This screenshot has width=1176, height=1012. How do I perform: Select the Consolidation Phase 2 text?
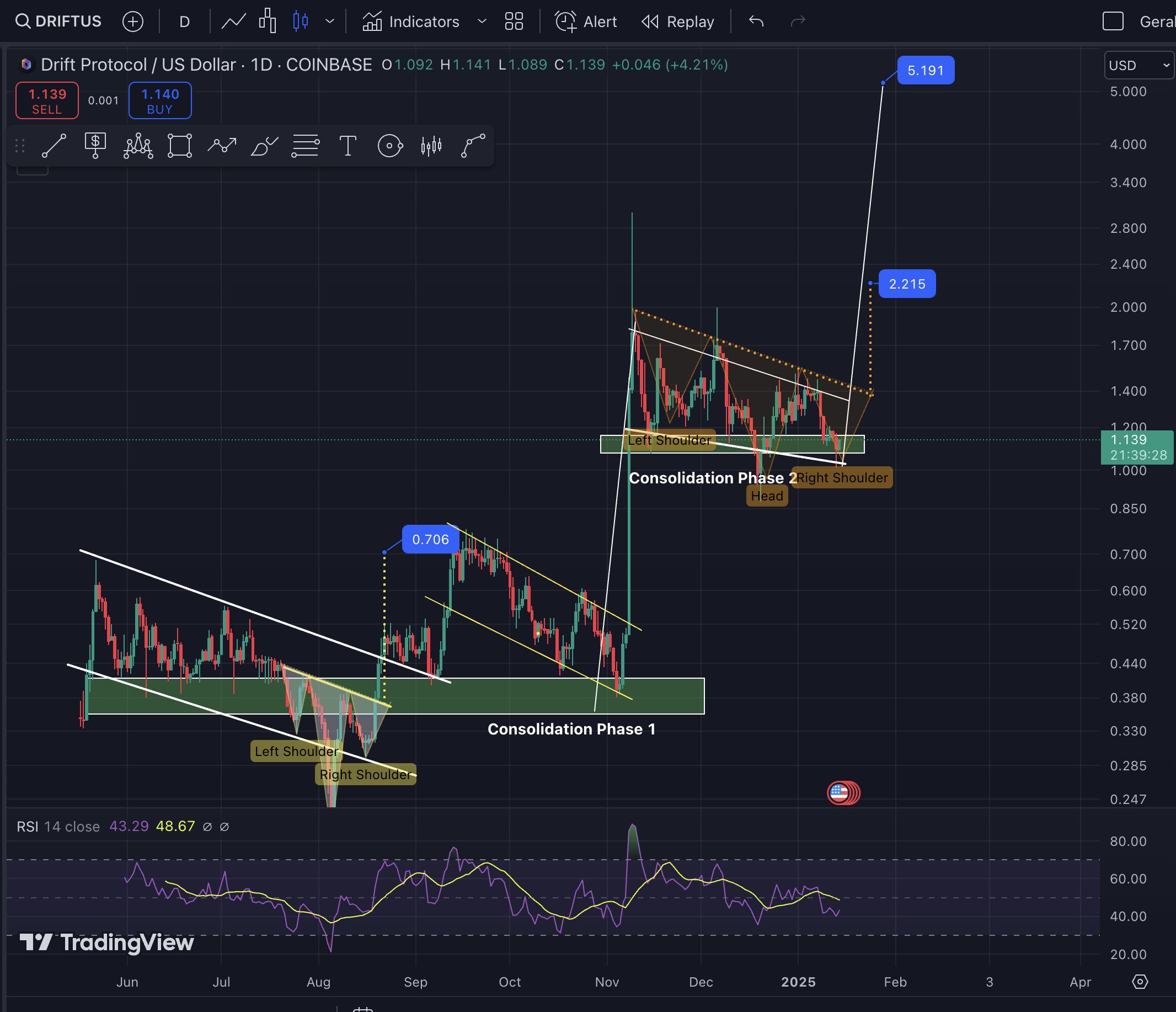713,478
